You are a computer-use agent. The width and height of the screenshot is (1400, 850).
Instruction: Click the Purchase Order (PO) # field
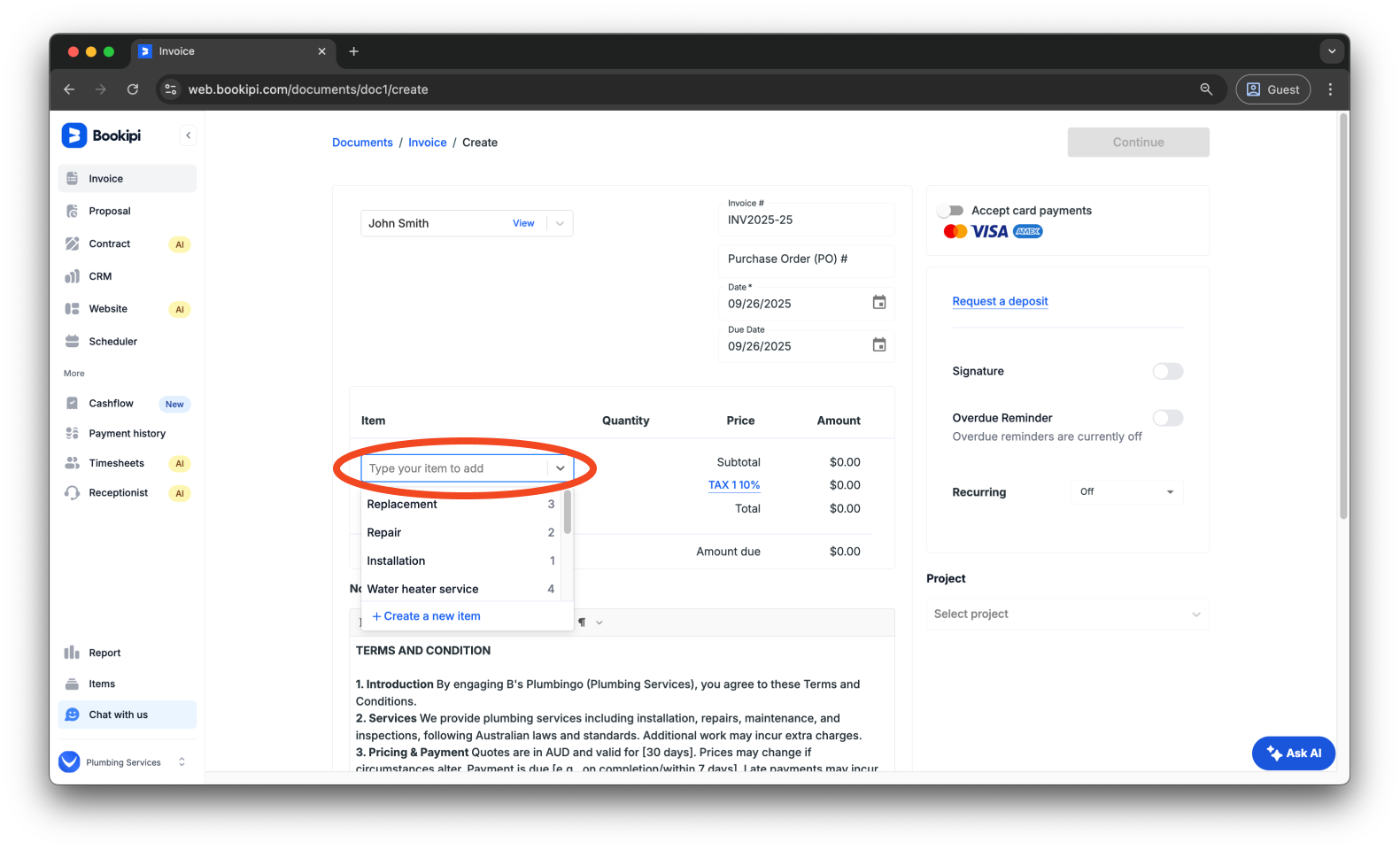point(806,259)
